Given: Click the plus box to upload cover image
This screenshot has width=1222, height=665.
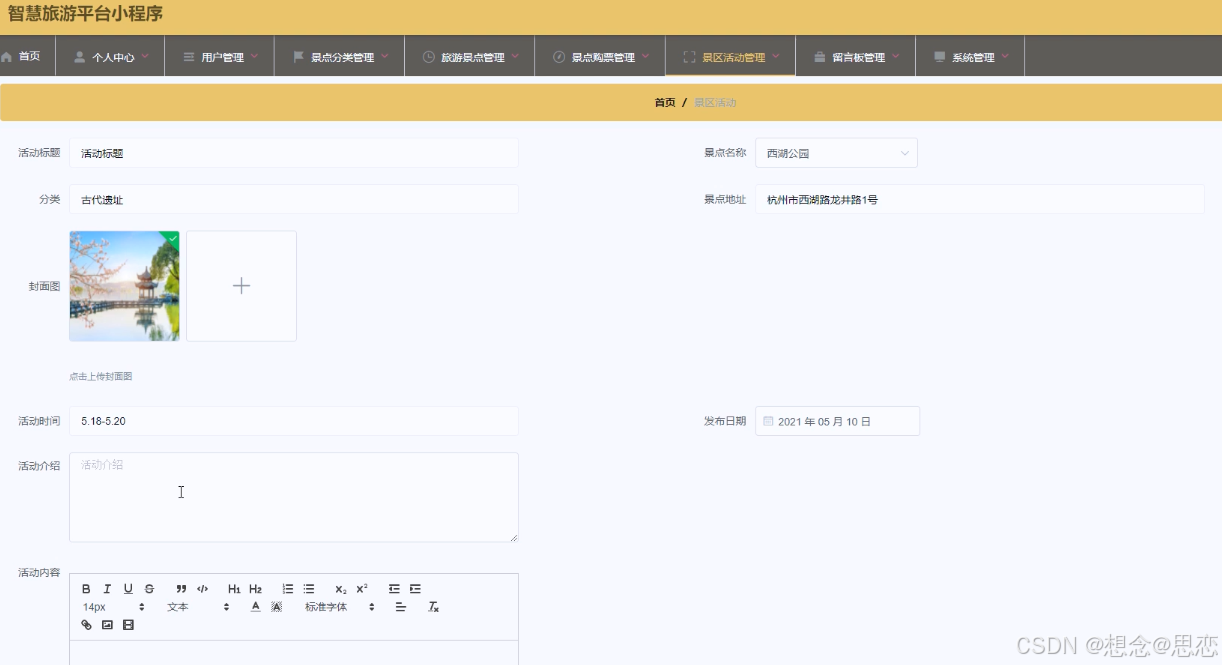Looking at the screenshot, I should (241, 286).
